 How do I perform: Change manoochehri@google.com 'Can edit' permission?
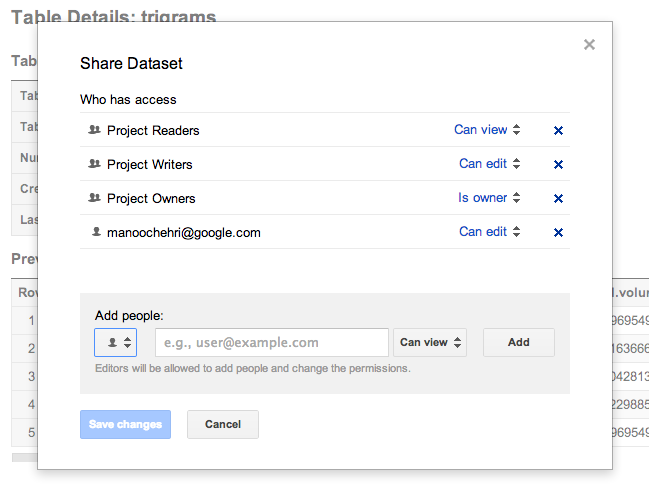coord(489,232)
